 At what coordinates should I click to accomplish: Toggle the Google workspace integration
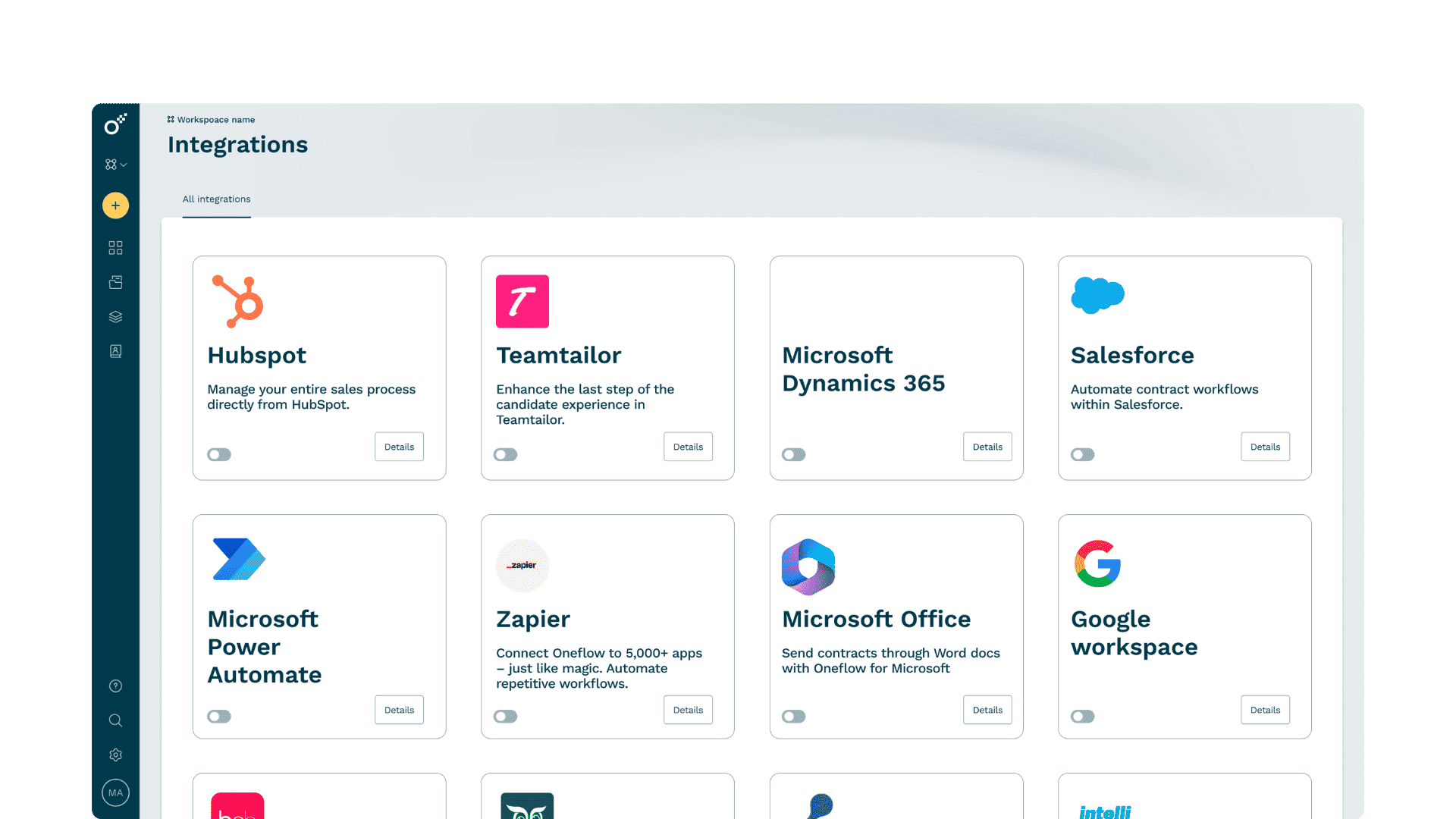1083,717
